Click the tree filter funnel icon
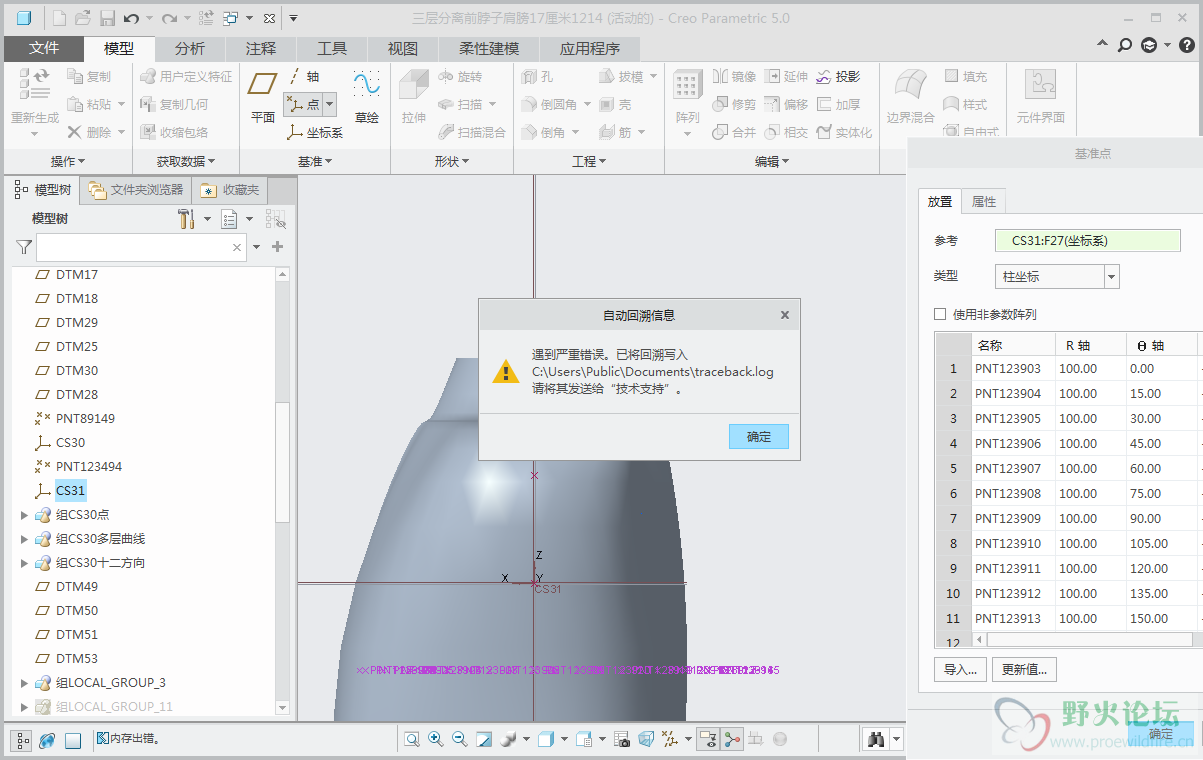This screenshot has width=1203, height=760. click(24, 247)
